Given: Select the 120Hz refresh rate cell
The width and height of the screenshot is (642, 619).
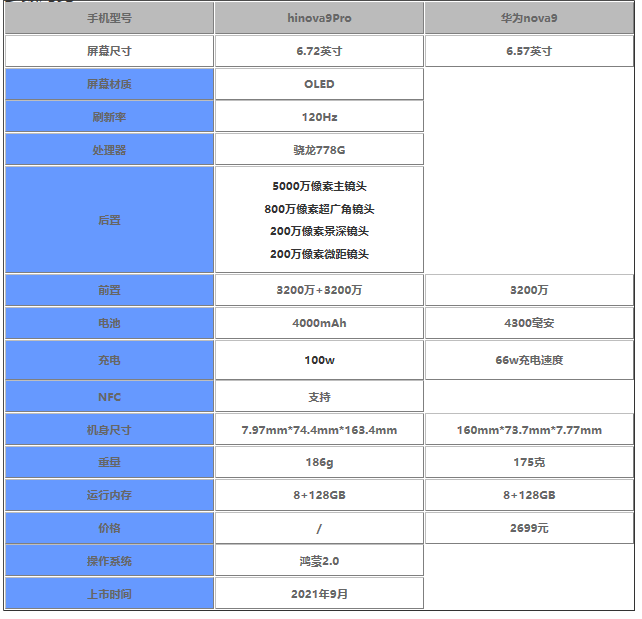Looking at the screenshot, I should coord(319,117).
